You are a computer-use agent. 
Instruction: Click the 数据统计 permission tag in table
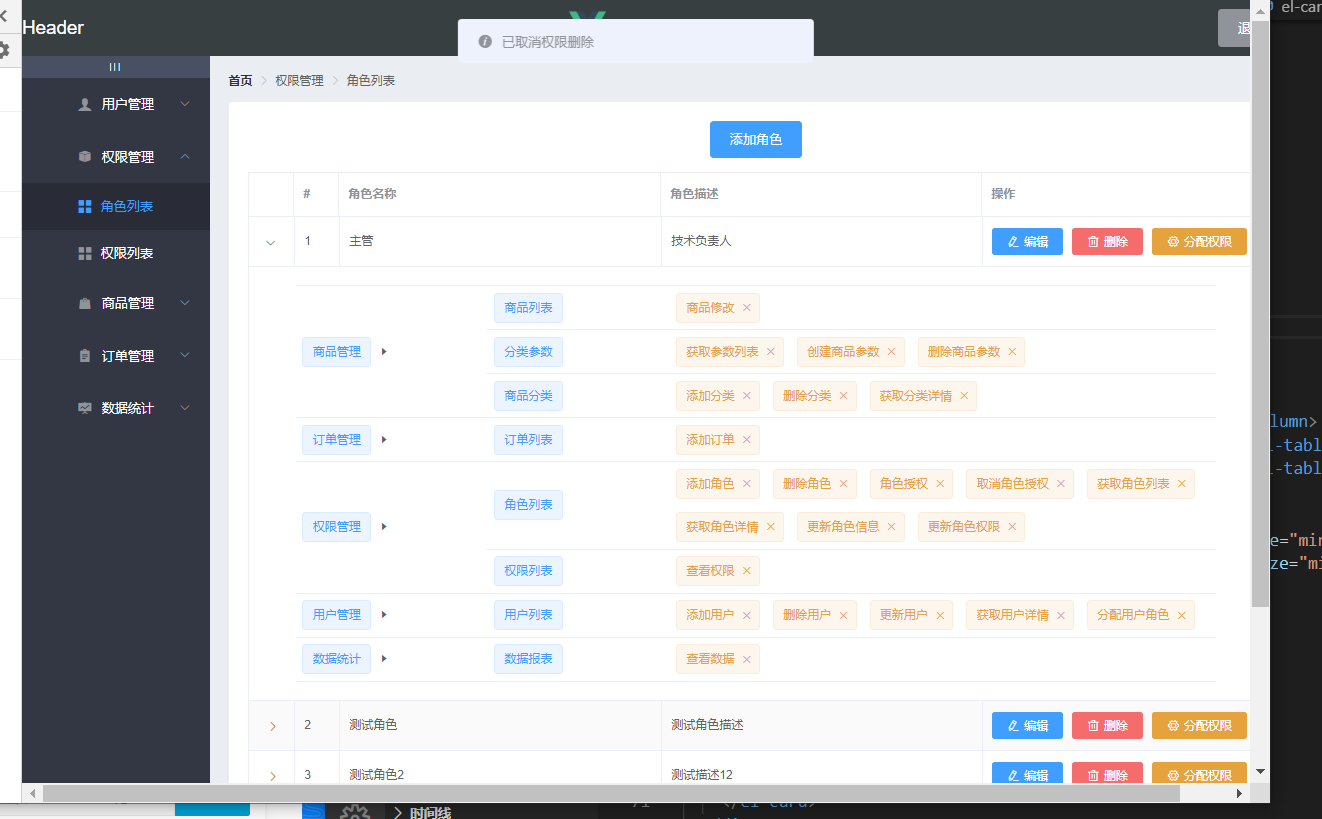pyautogui.click(x=336, y=659)
